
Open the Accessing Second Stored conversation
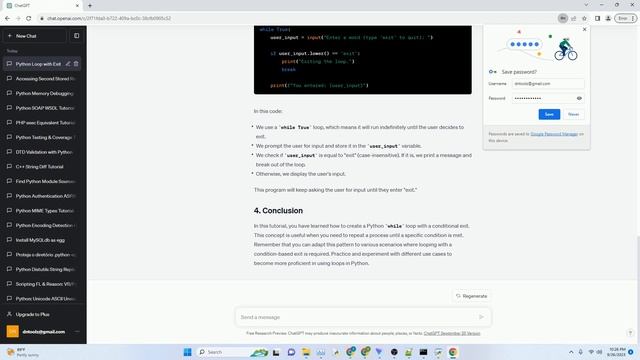(x=42, y=79)
